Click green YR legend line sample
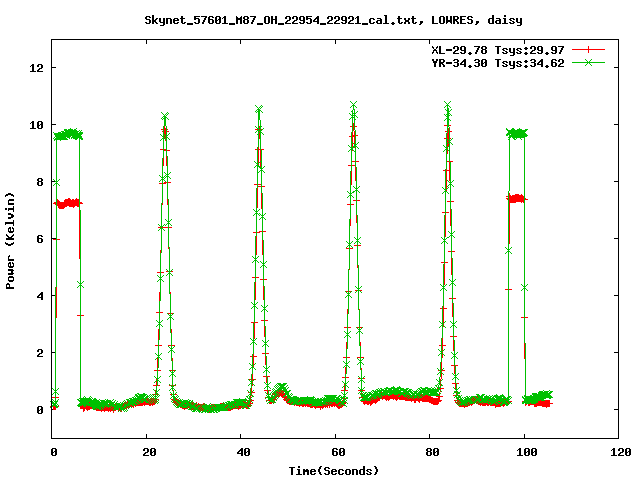The height and width of the screenshot is (480, 640). [x=588, y=62]
